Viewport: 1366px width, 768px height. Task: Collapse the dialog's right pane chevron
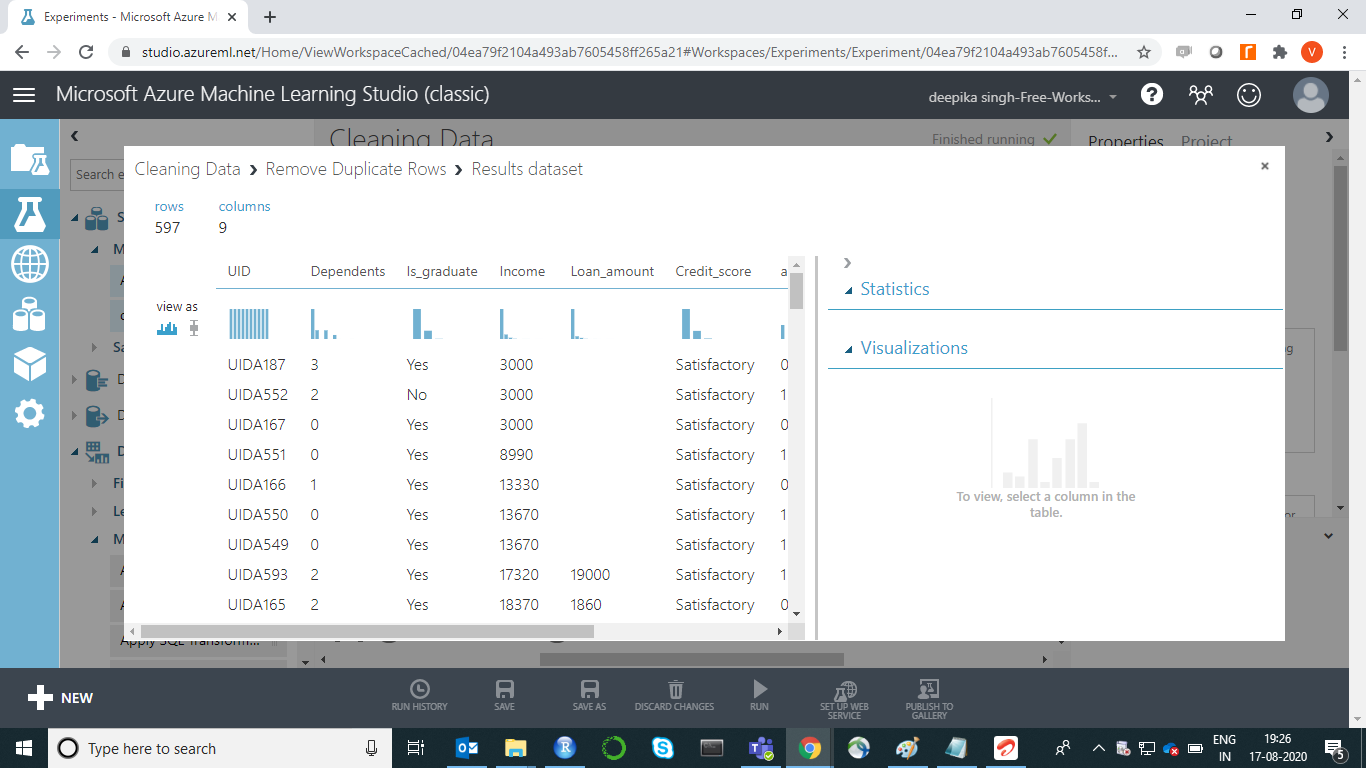(x=847, y=263)
